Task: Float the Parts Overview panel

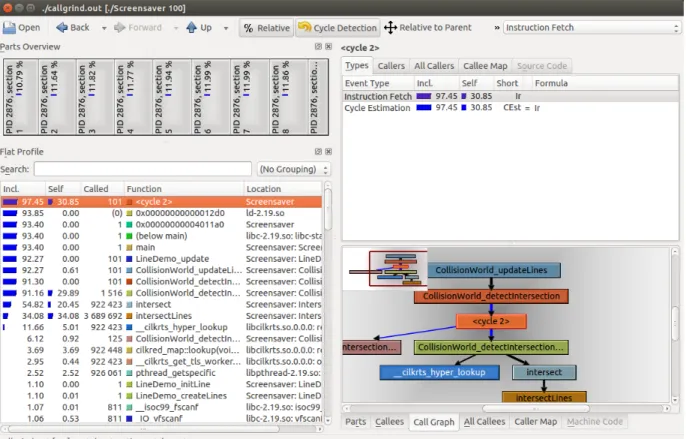Action: 318,46
